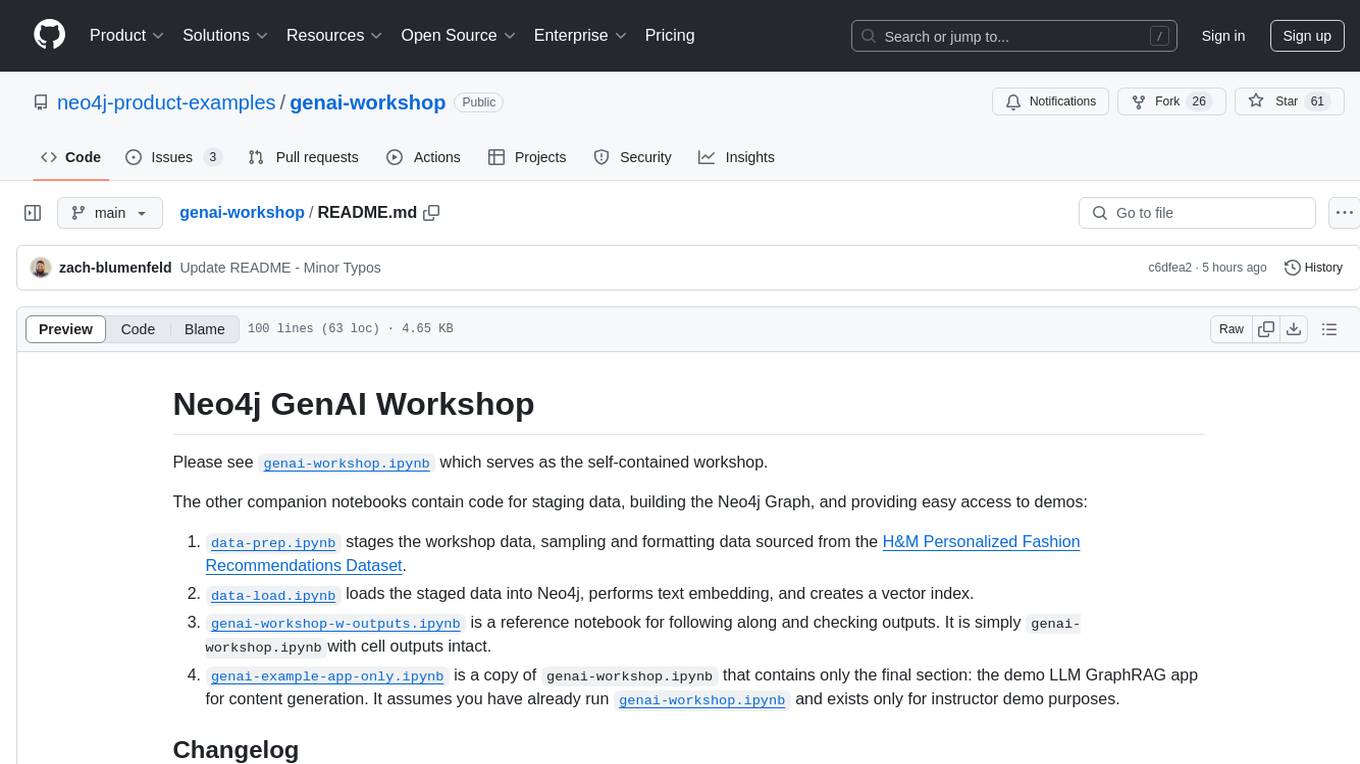Open genai-example-app-only.ipynb link
The height and width of the screenshot is (764, 1360).
click(327, 675)
